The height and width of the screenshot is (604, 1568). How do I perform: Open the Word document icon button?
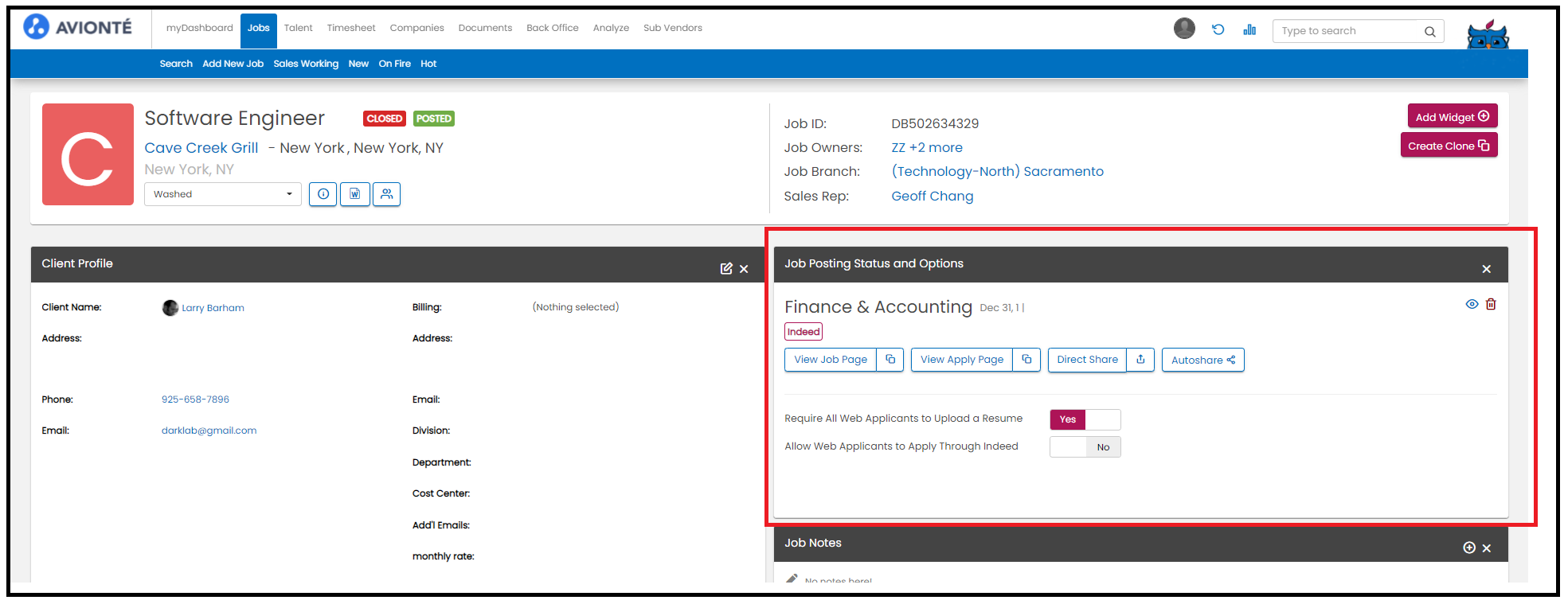355,194
